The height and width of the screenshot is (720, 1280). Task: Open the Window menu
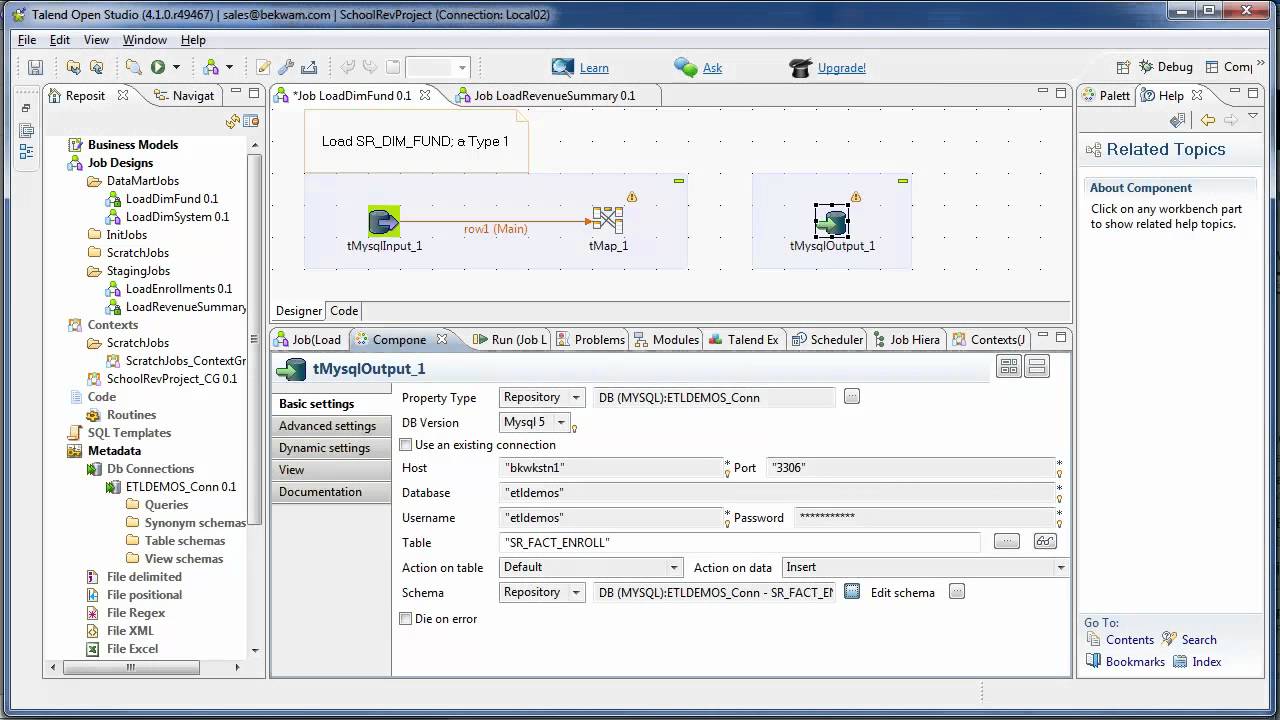pos(145,40)
